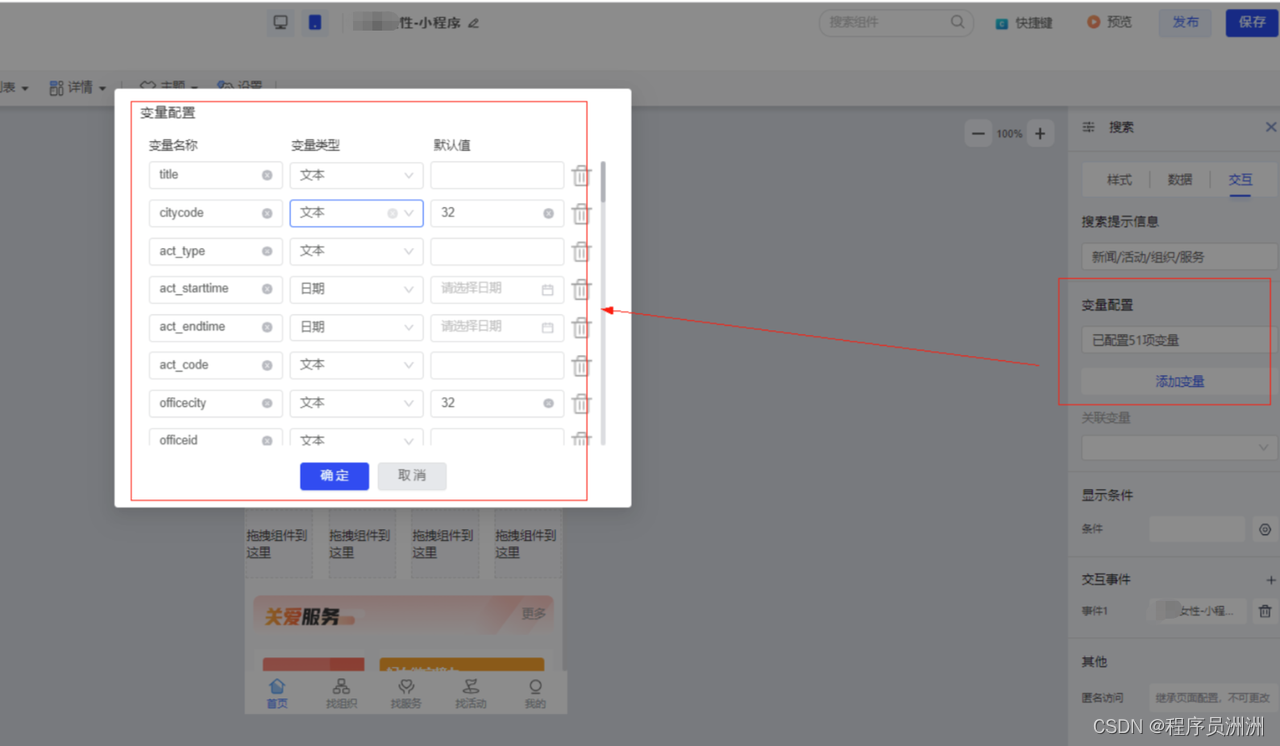The image size is (1280, 746).
Task: Click the plus icon to add a 交互事件
Action: (1270, 578)
